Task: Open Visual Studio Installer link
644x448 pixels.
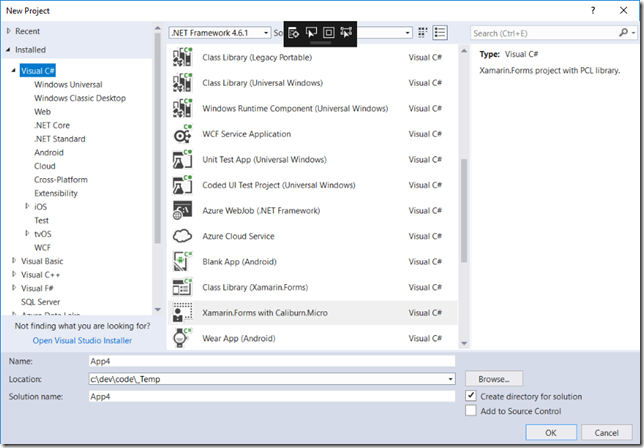Action: click(x=82, y=340)
